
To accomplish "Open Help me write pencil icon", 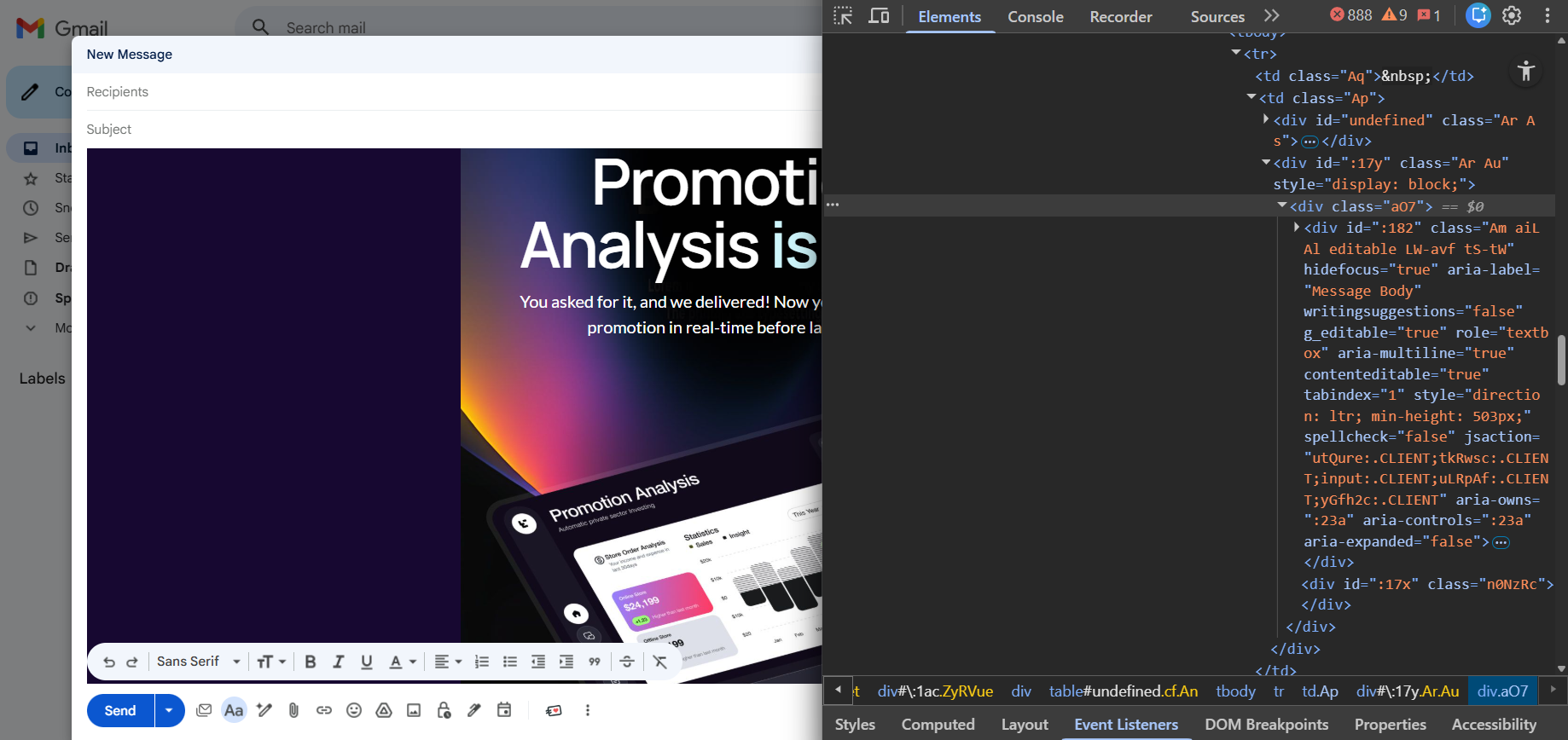I will [x=264, y=710].
